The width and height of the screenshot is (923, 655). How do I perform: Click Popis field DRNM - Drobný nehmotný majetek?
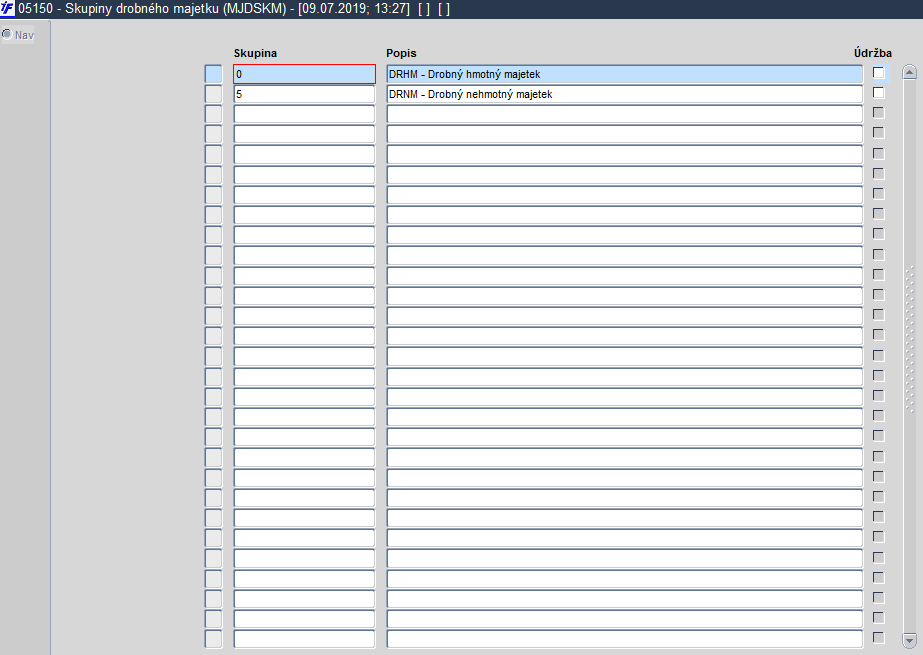(625, 94)
